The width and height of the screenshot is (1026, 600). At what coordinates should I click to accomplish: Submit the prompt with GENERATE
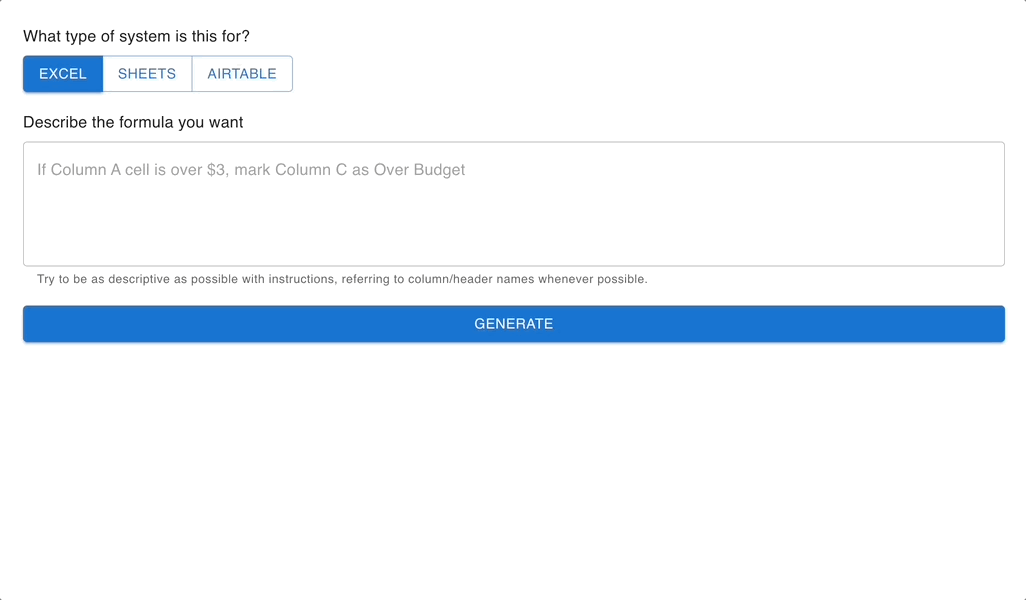513,324
